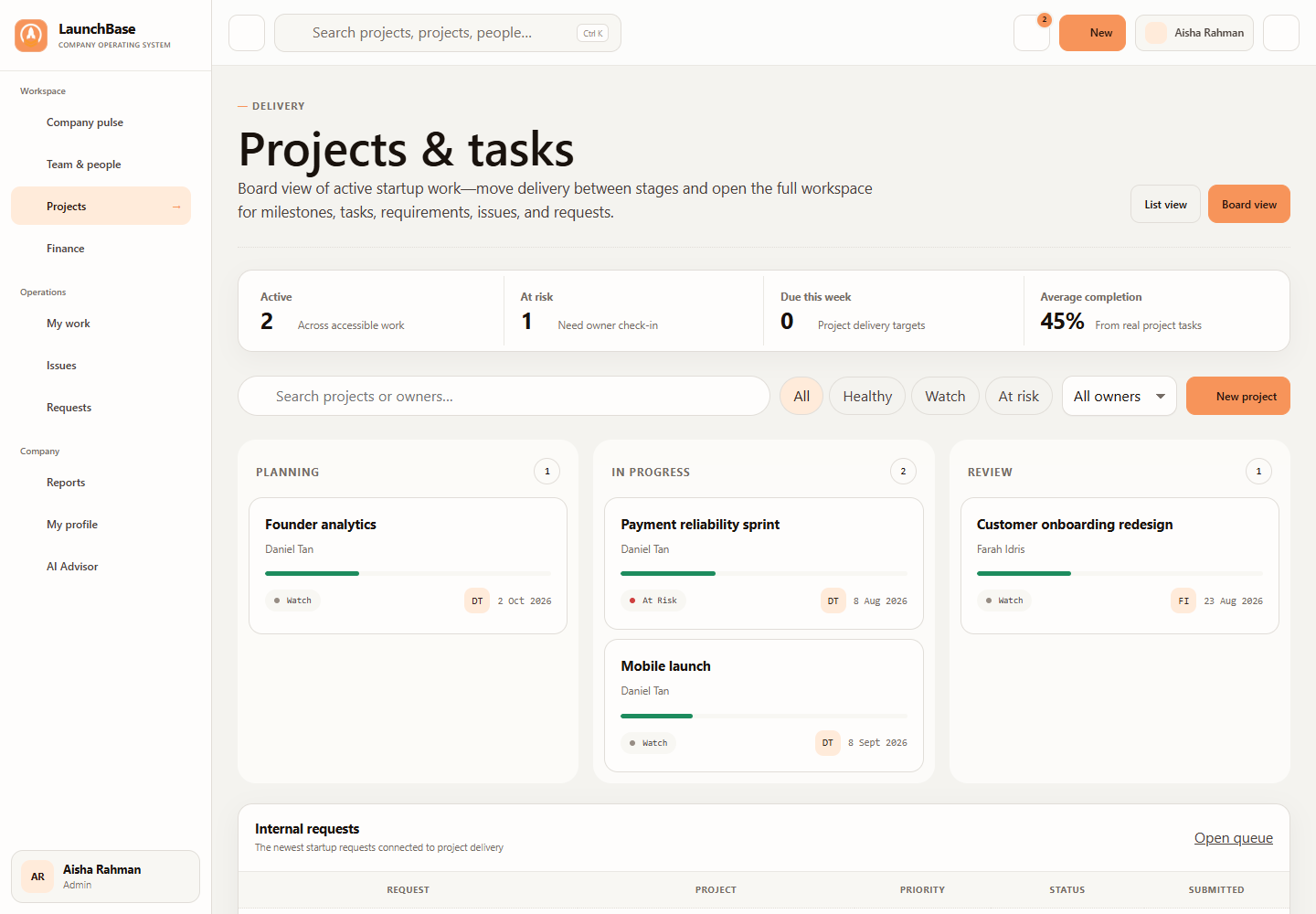Click the At Risk badge on Payment reliability
This screenshot has height=914, width=1316.
point(653,600)
